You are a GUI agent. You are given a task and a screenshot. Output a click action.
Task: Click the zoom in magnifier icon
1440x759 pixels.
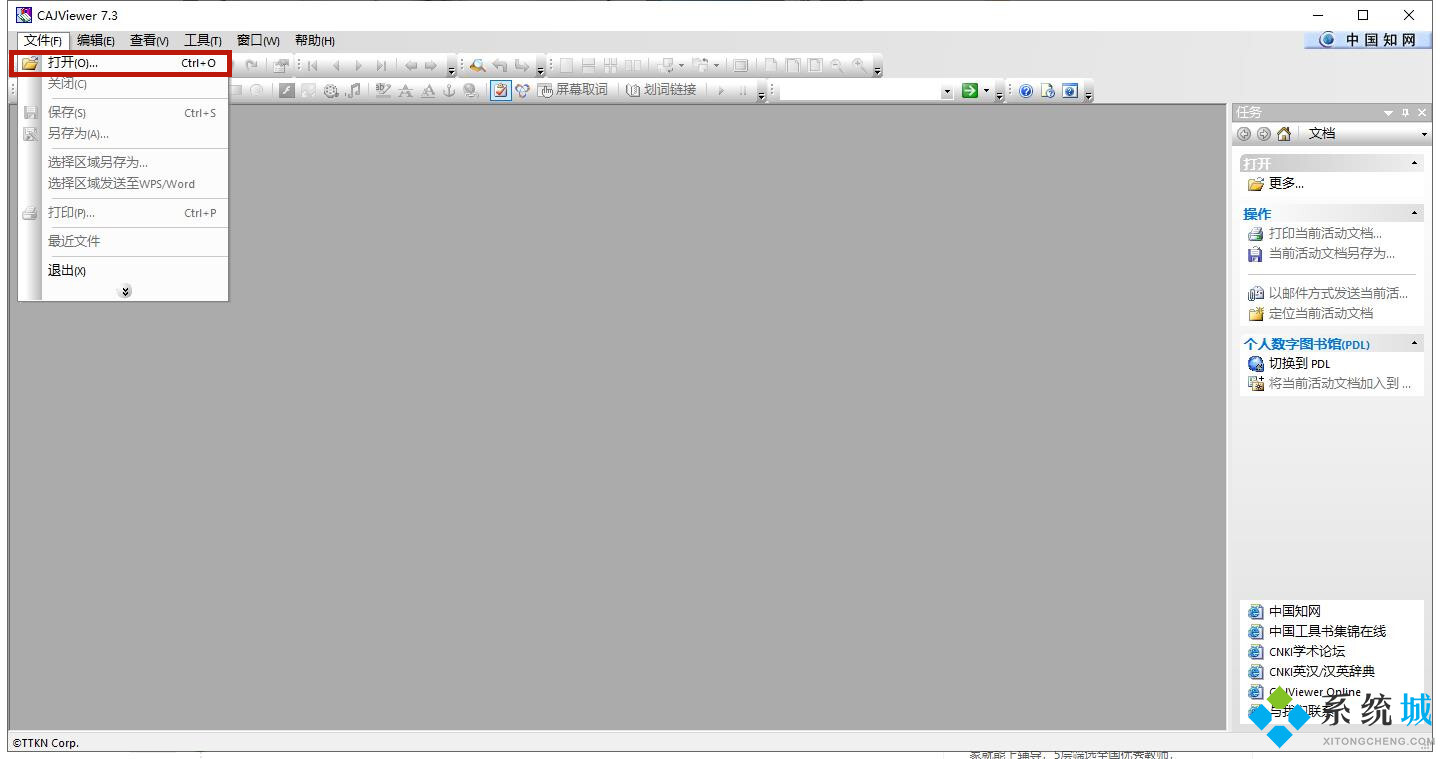(x=860, y=66)
